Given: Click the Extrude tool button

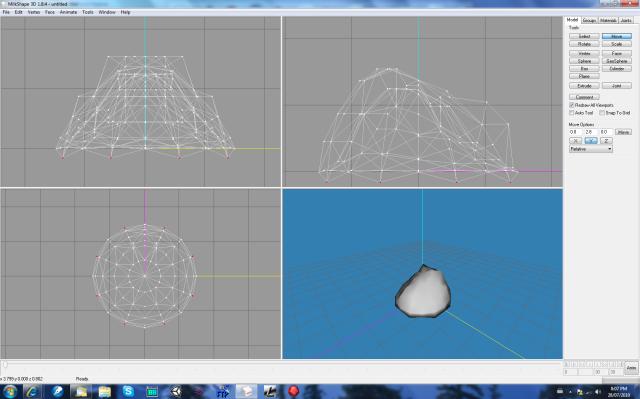Looking at the screenshot, I should 584,86.
